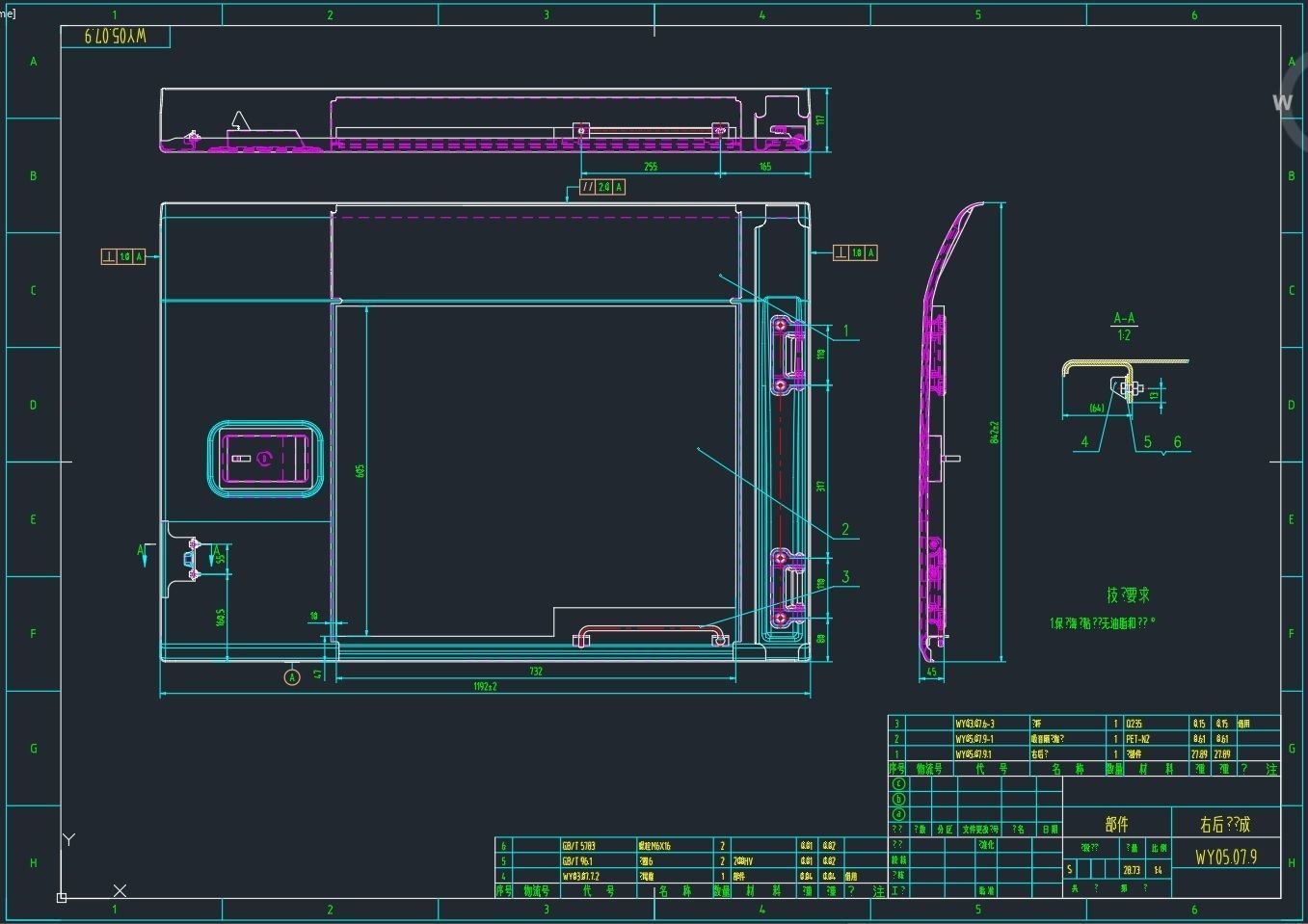Click the Q235 material cell

coord(1135,724)
